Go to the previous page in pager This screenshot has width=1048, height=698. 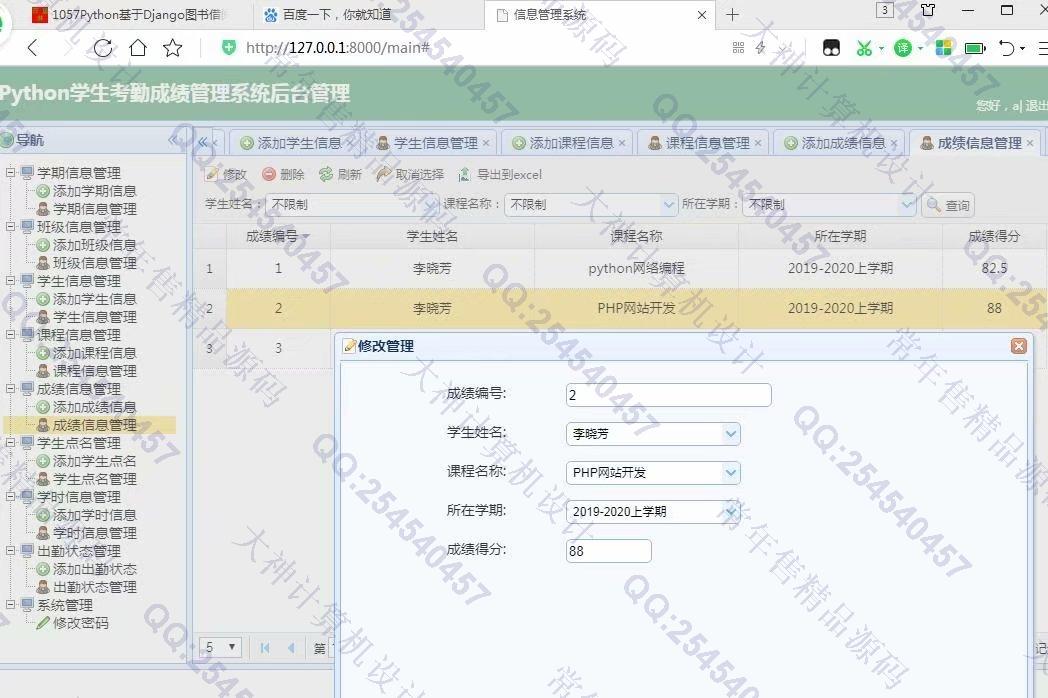291,647
